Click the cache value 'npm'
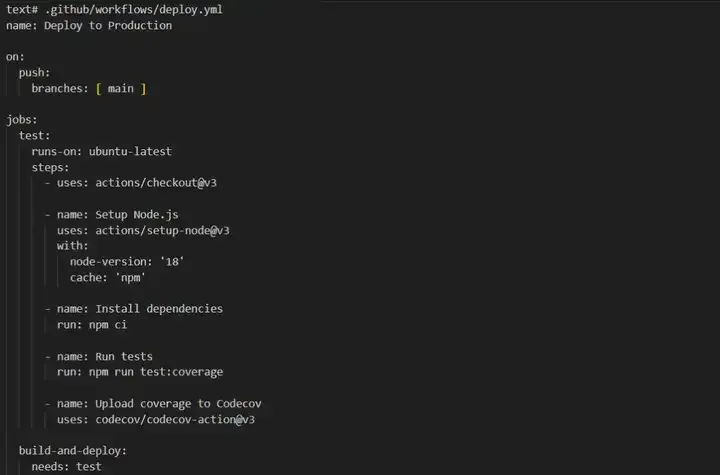 point(130,277)
